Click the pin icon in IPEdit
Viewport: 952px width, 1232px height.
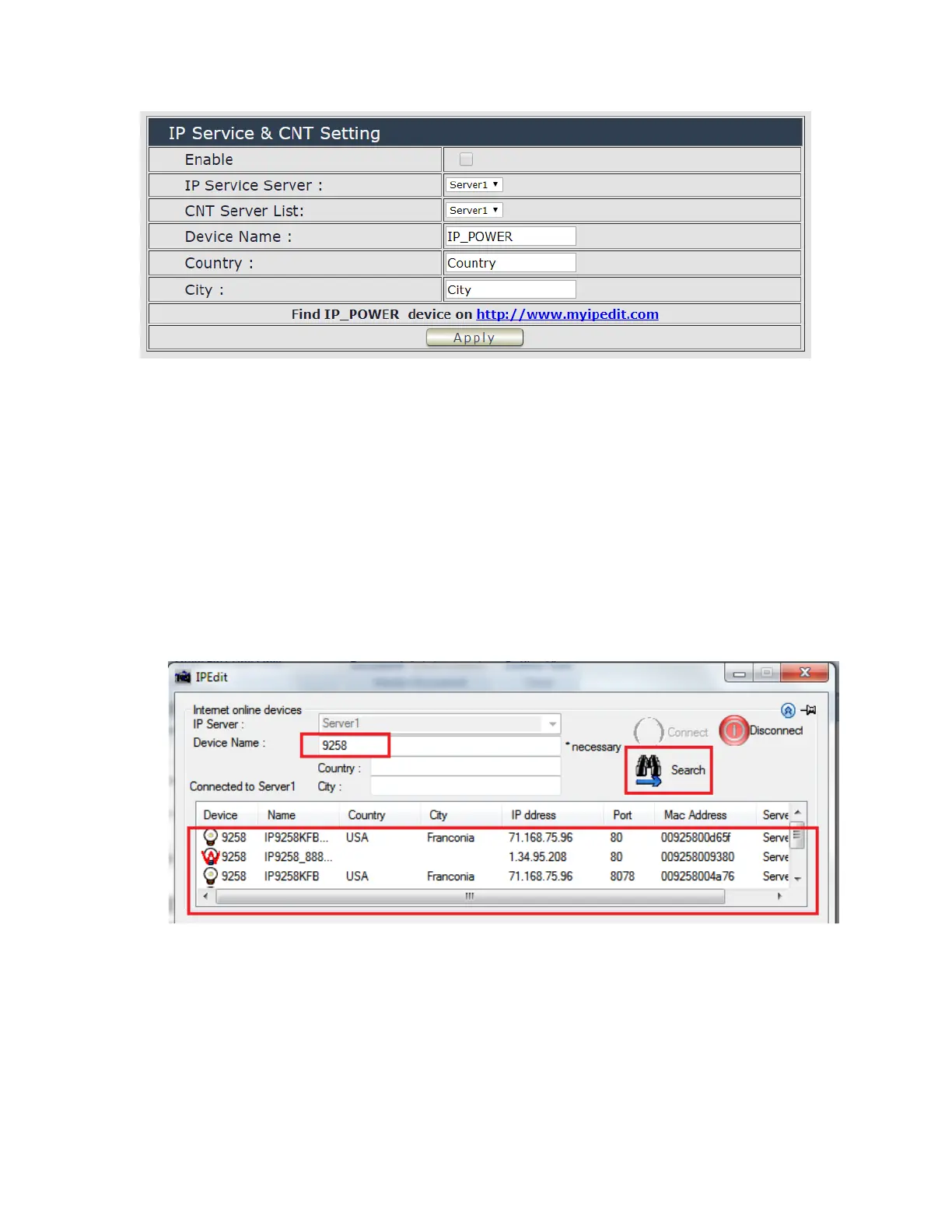pos(809,710)
